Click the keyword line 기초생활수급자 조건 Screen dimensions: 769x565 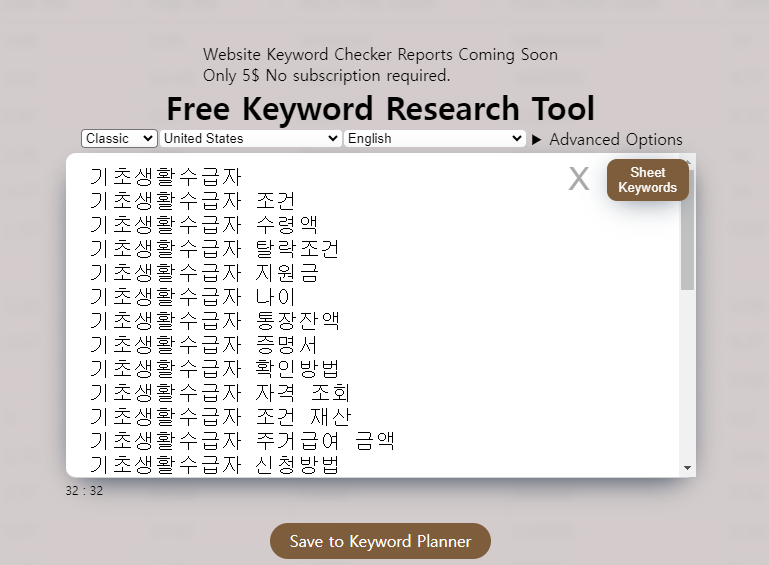click(x=193, y=201)
